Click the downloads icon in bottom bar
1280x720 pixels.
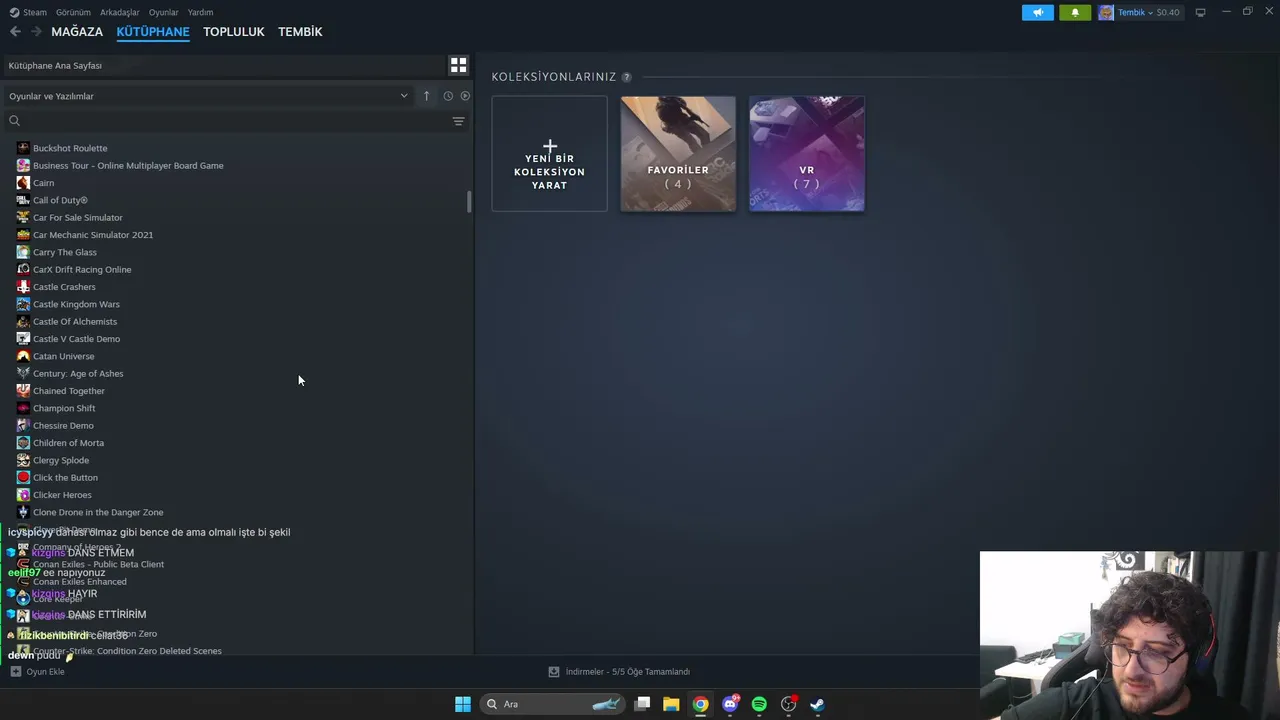tap(554, 672)
